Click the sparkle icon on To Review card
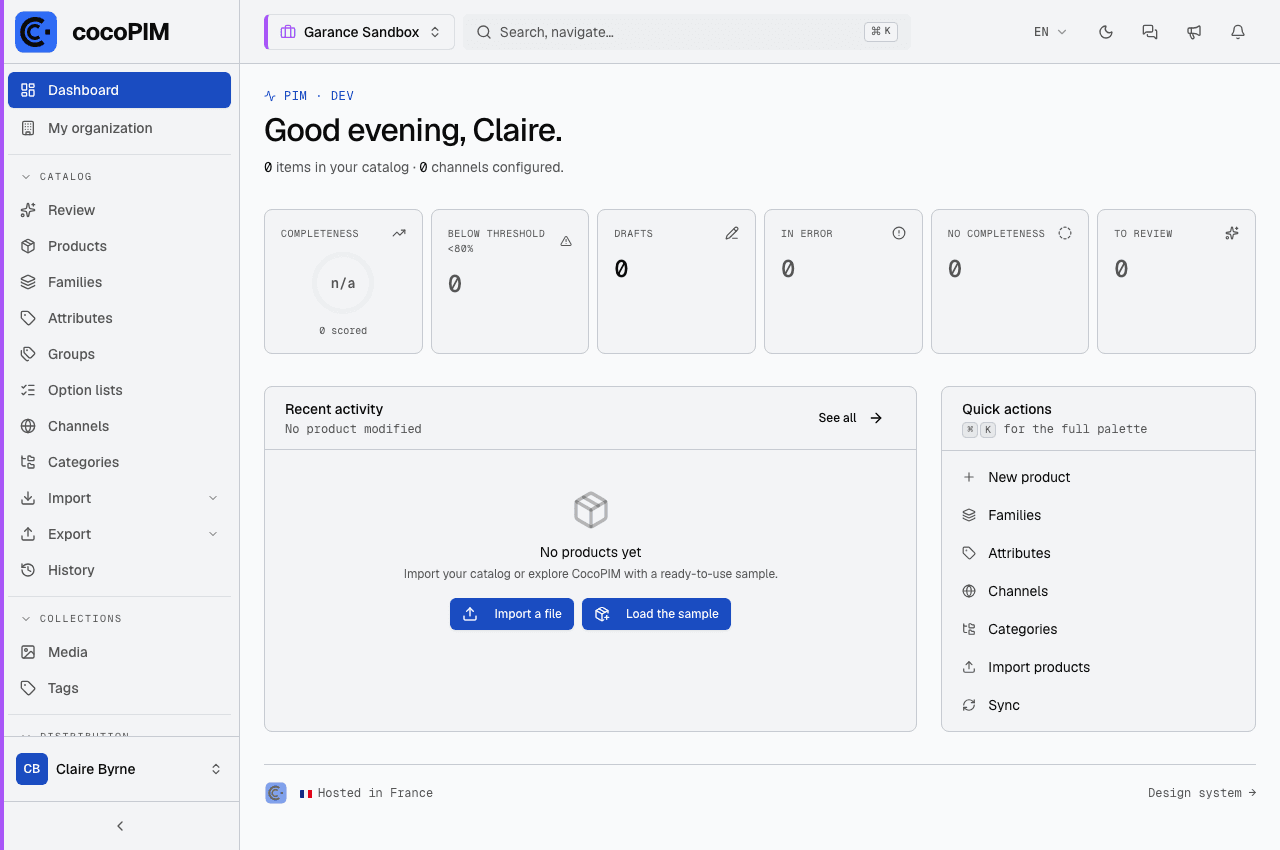The height and width of the screenshot is (850, 1280). tap(1232, 233)
